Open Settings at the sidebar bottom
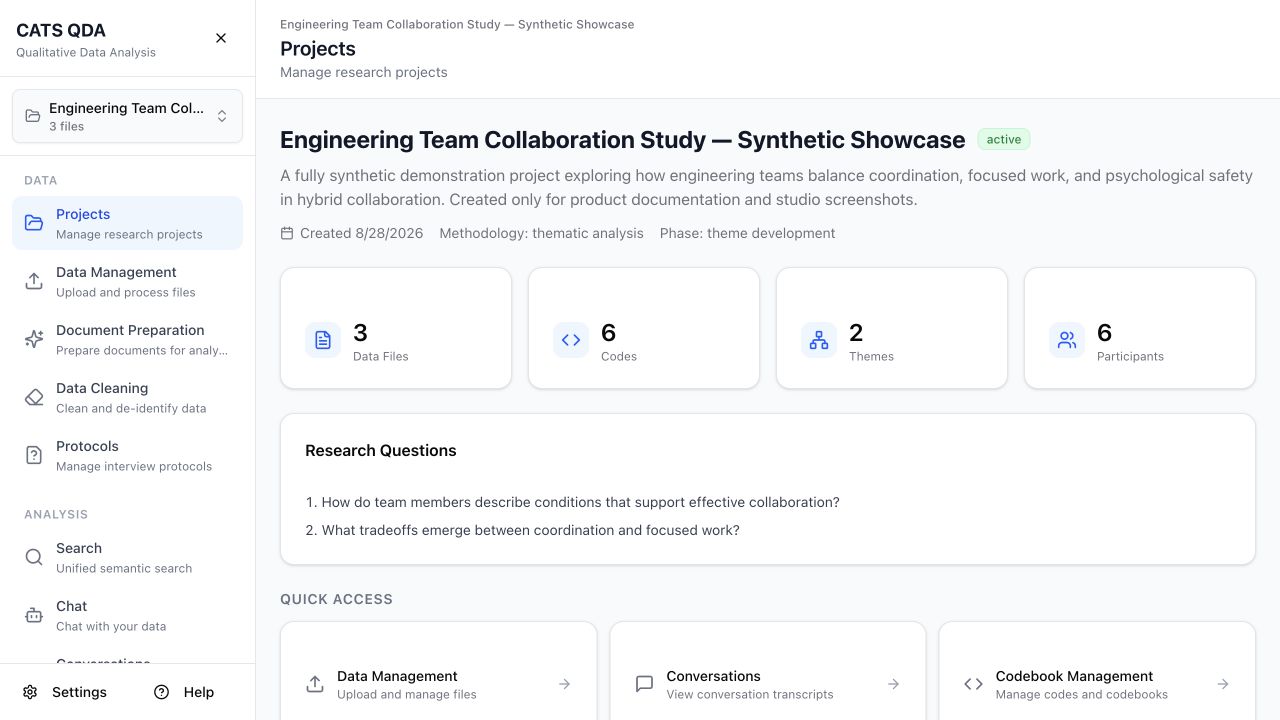The image size is (1280, 720). (65, 692)
